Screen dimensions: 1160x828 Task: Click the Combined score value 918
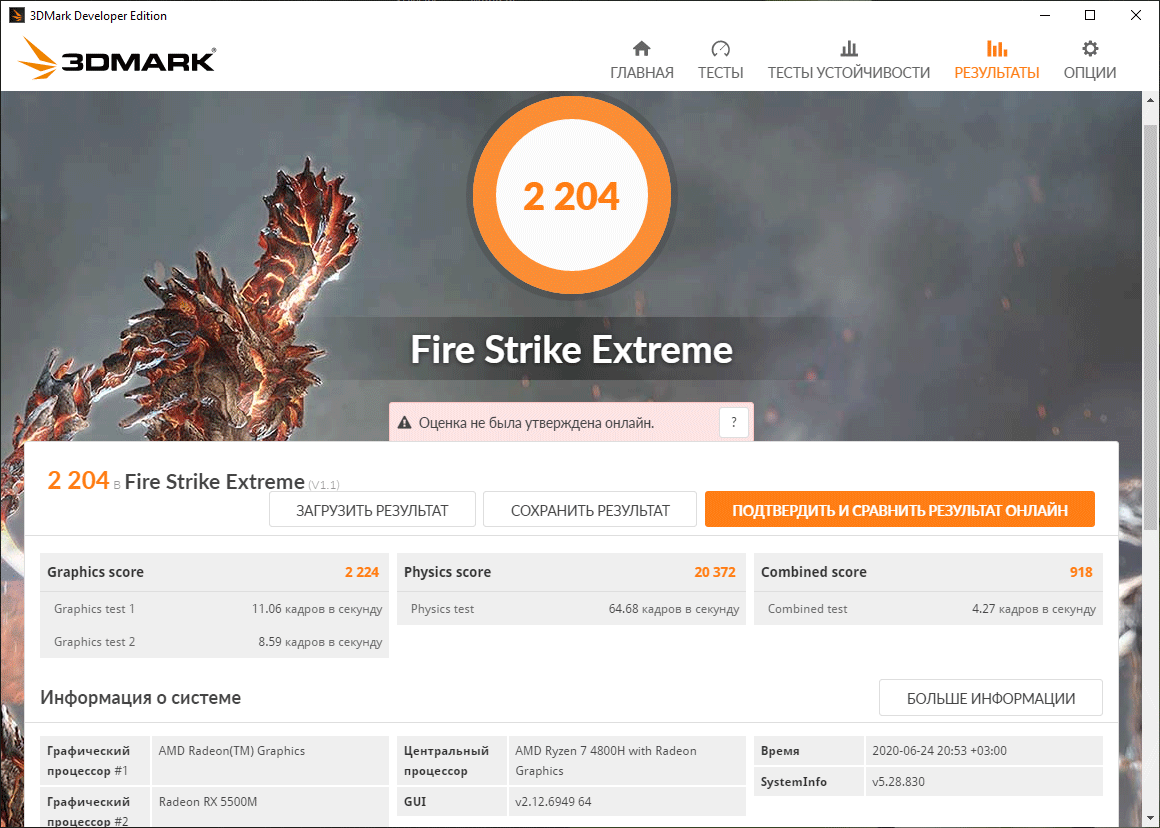point(1081,572)
